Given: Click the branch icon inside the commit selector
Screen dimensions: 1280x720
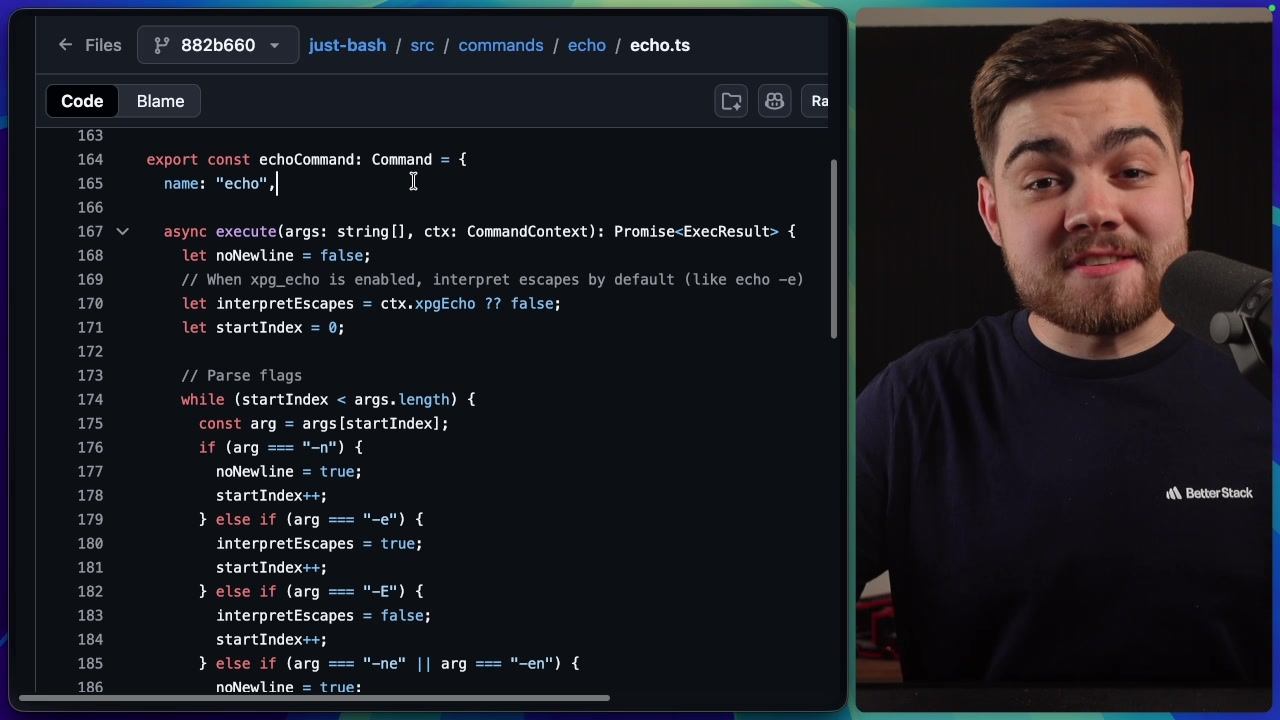Looking at the screenshot, I should (163, 45).
